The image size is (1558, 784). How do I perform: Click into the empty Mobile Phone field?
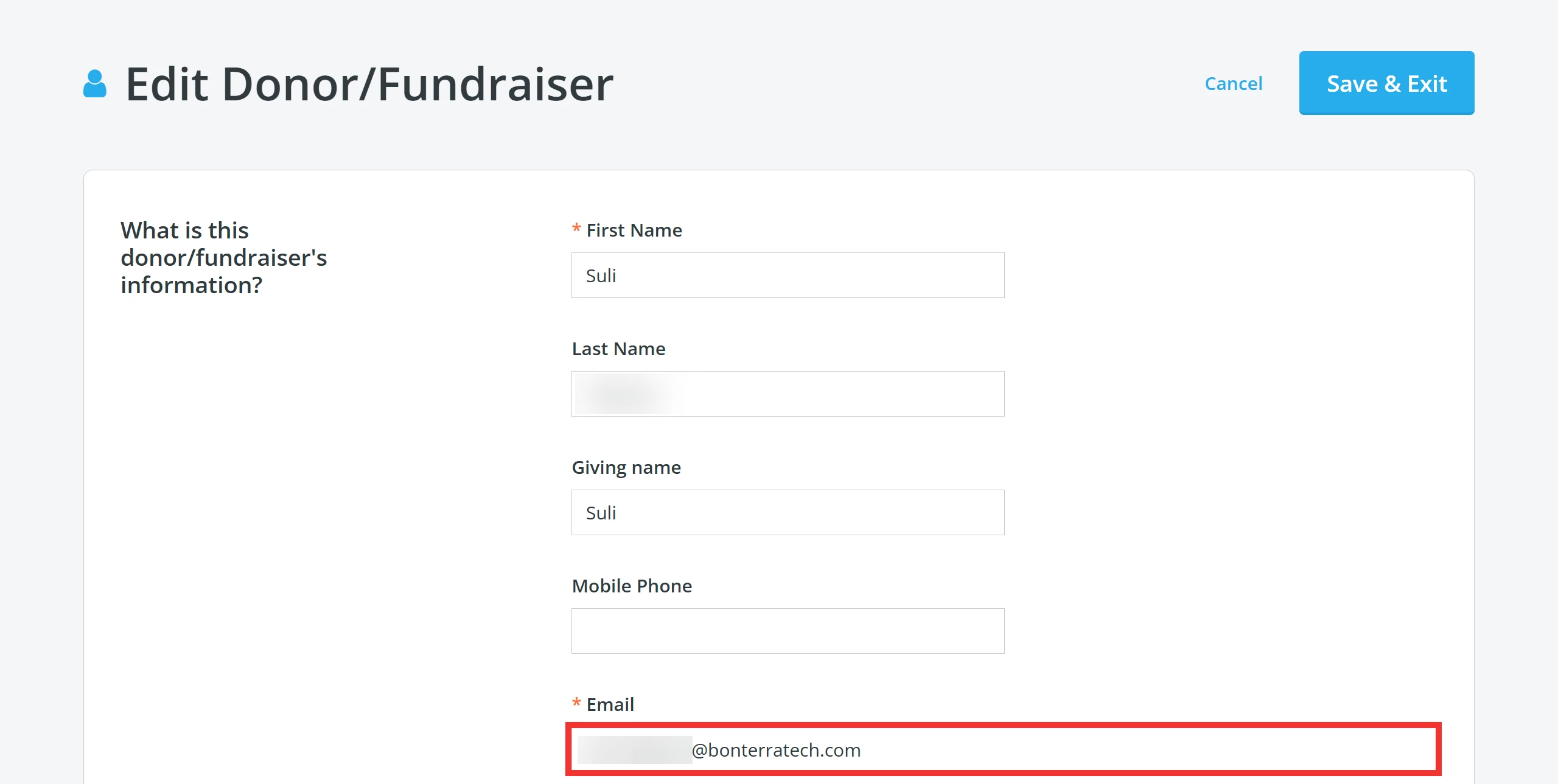[787, 631]
